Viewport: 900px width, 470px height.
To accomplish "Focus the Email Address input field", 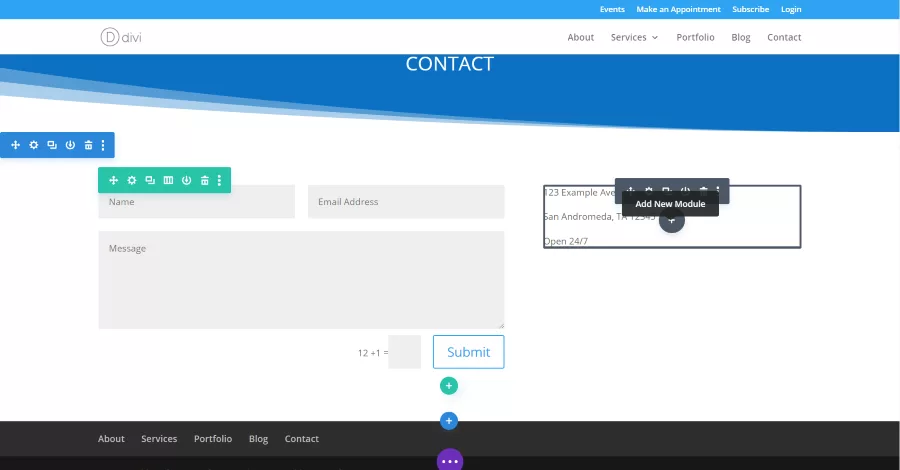I will click(406, 201).
